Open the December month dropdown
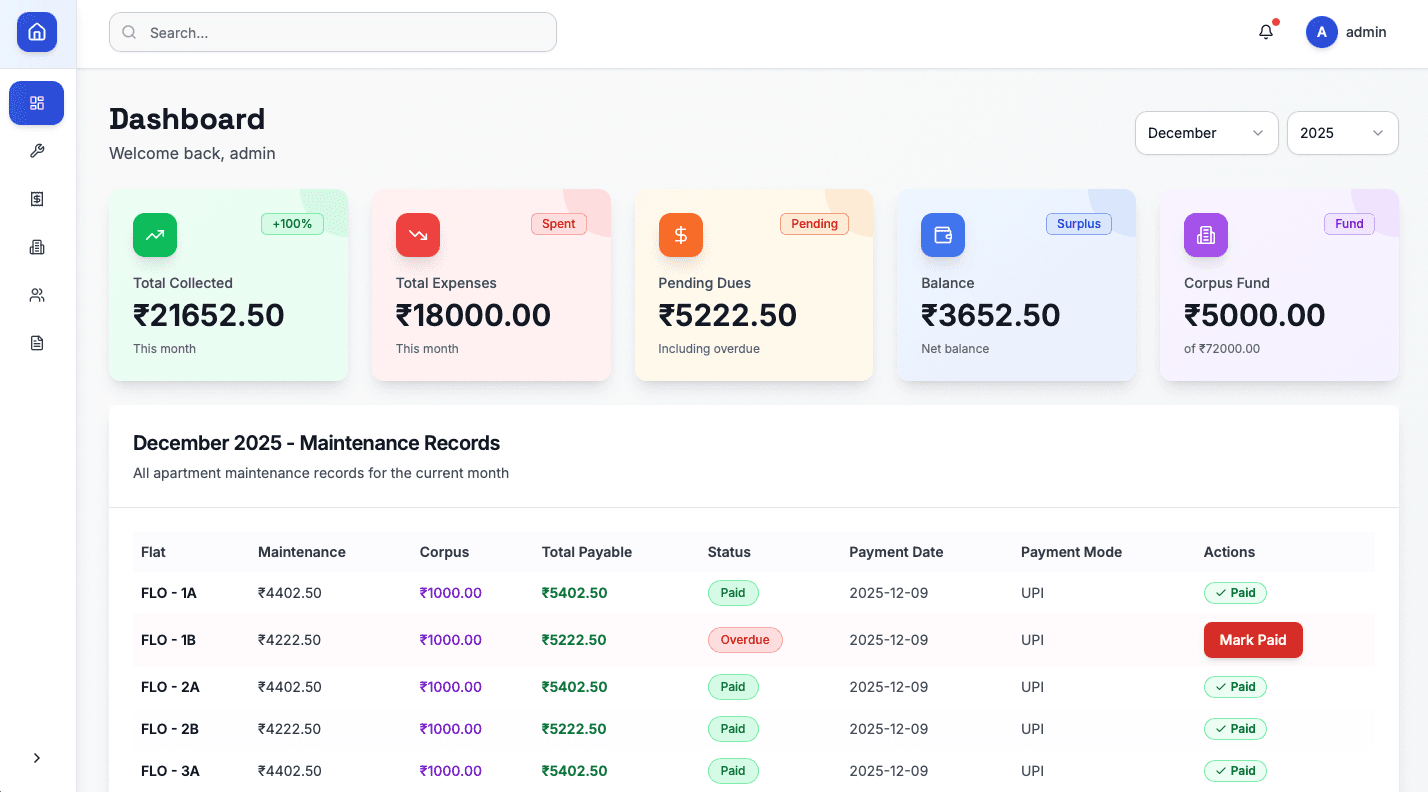 point(1206,132)
